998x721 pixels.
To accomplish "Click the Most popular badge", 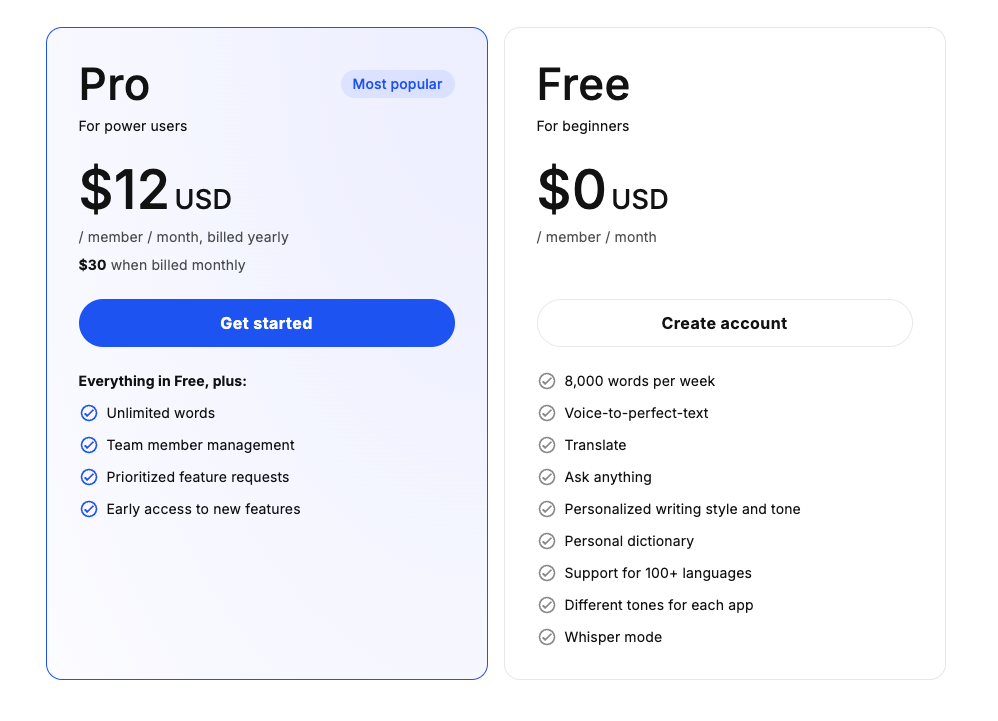I will point(397,84).
